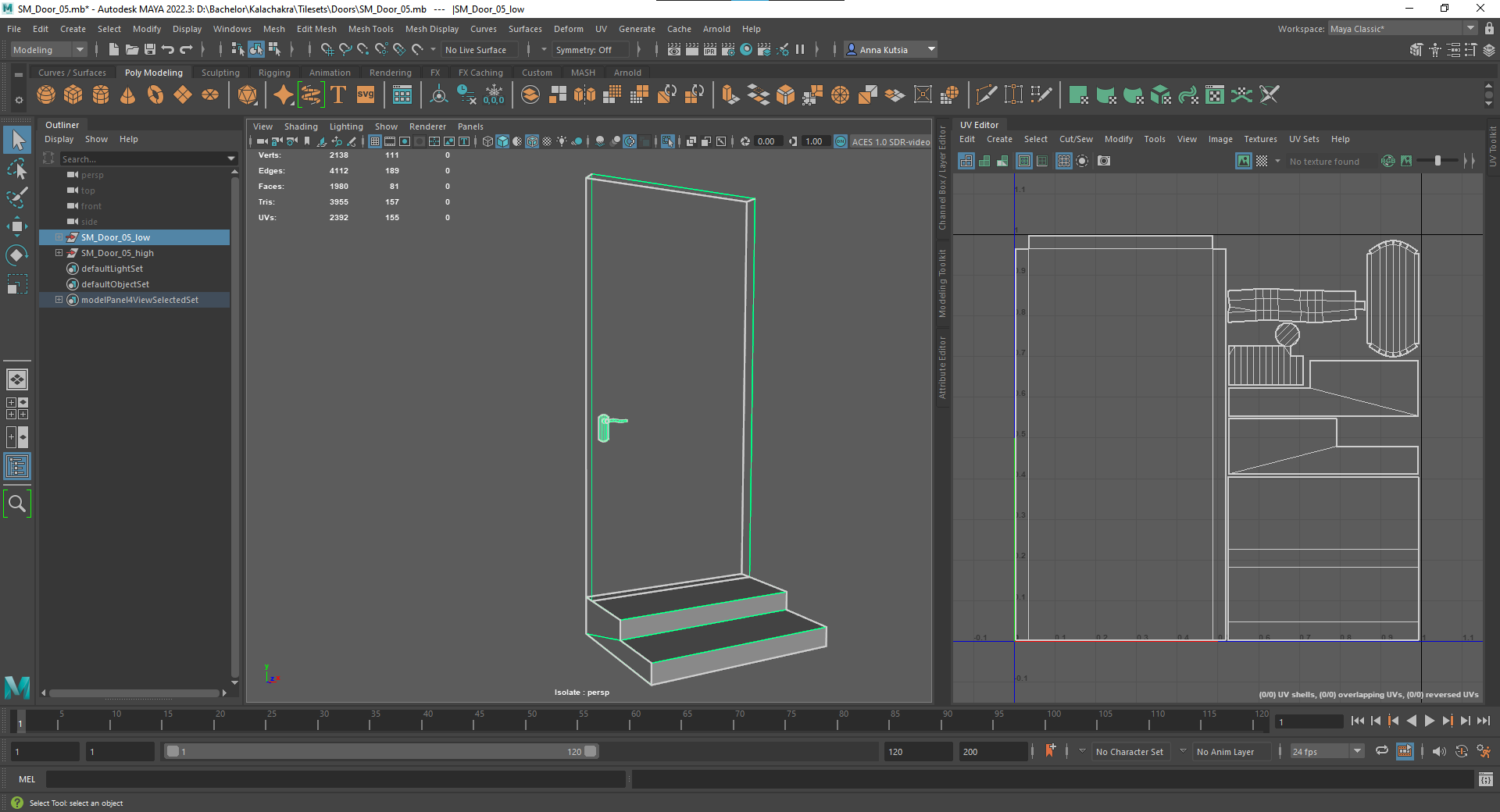Click the No Live Surface field
Image resolution: width=1500 pixels, height=812 pixels.
(x=481, y=49)
